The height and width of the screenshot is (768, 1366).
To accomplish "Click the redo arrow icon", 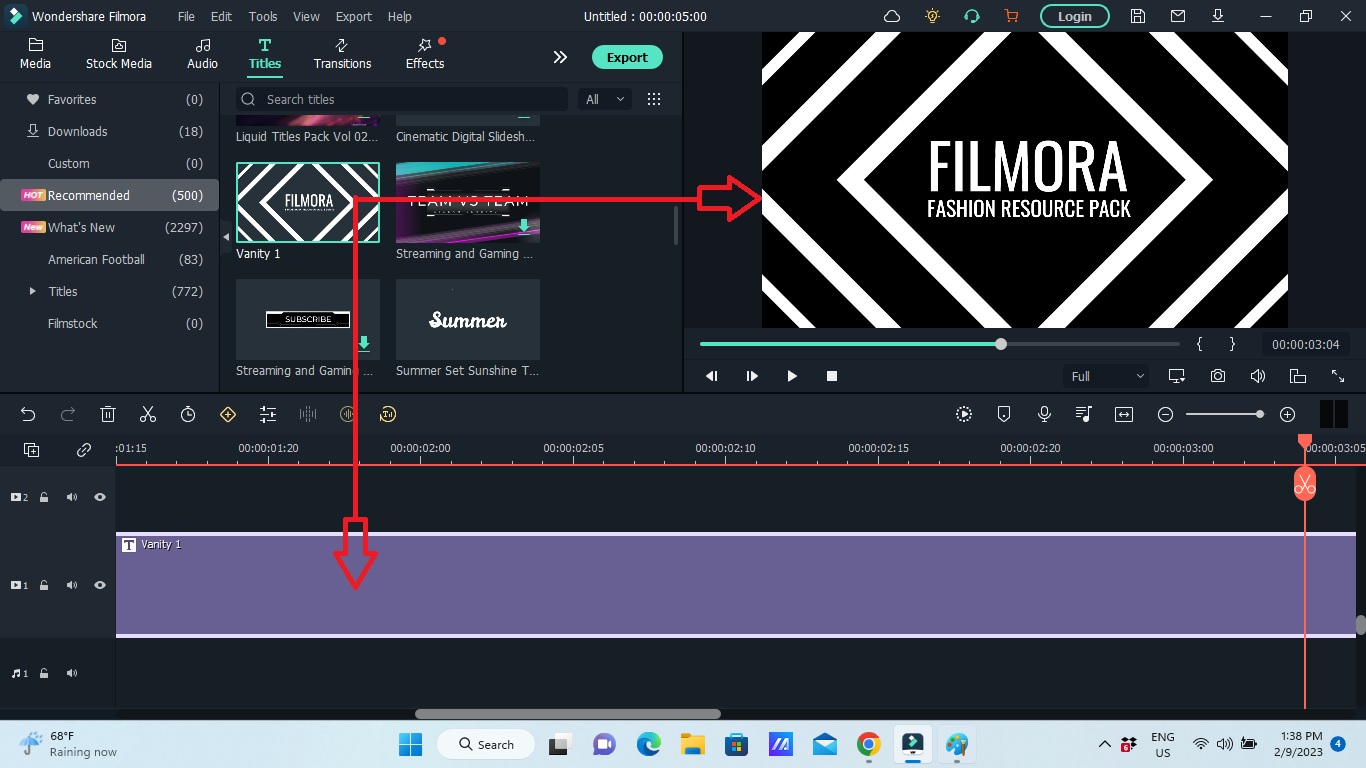I will point(68,414).
